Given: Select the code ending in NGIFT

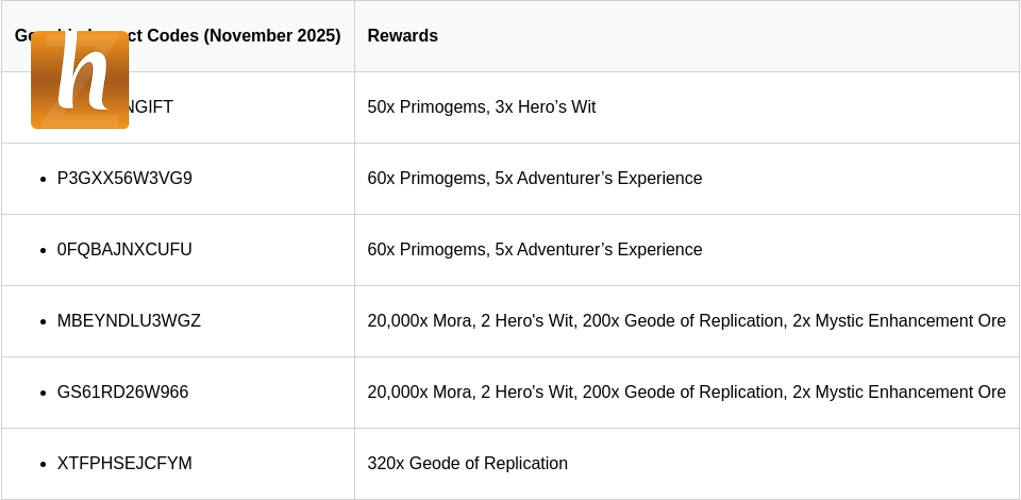Looking at the screenshot, I should point(150,107).
